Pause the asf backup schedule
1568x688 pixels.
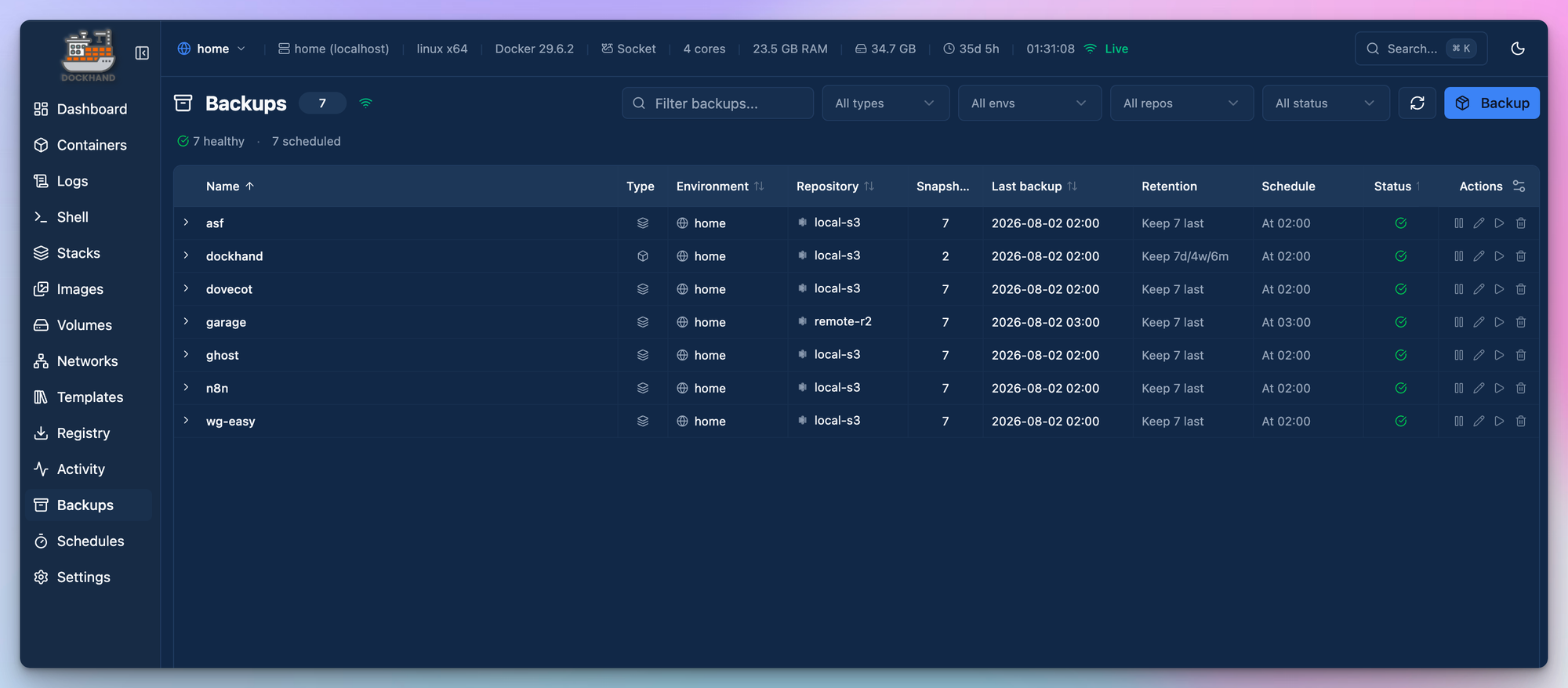(x=1458, y=223)
